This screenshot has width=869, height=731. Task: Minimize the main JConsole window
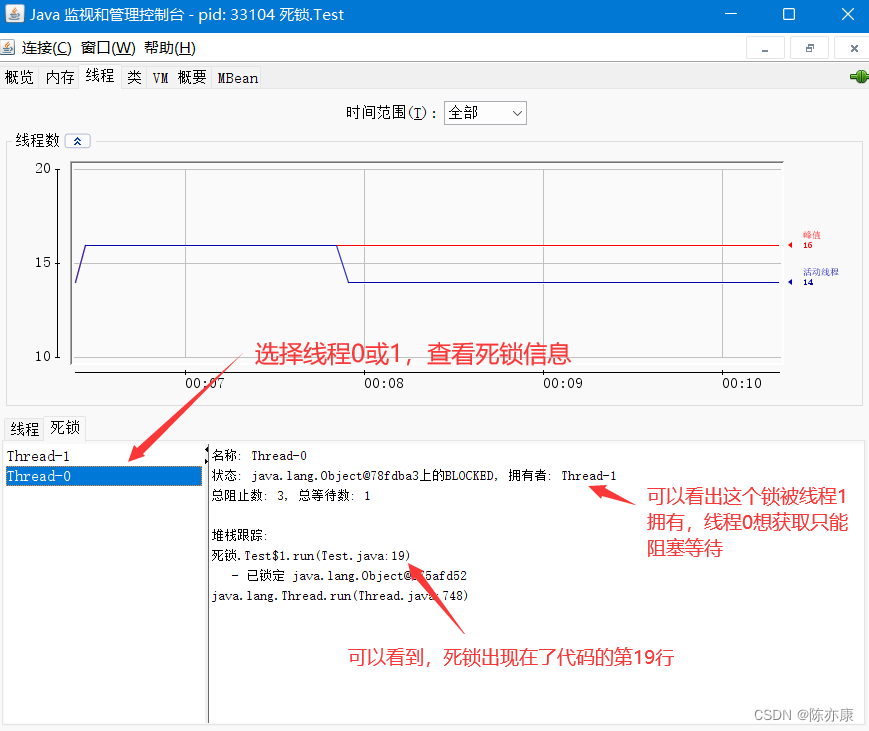[x=731, y=14]
